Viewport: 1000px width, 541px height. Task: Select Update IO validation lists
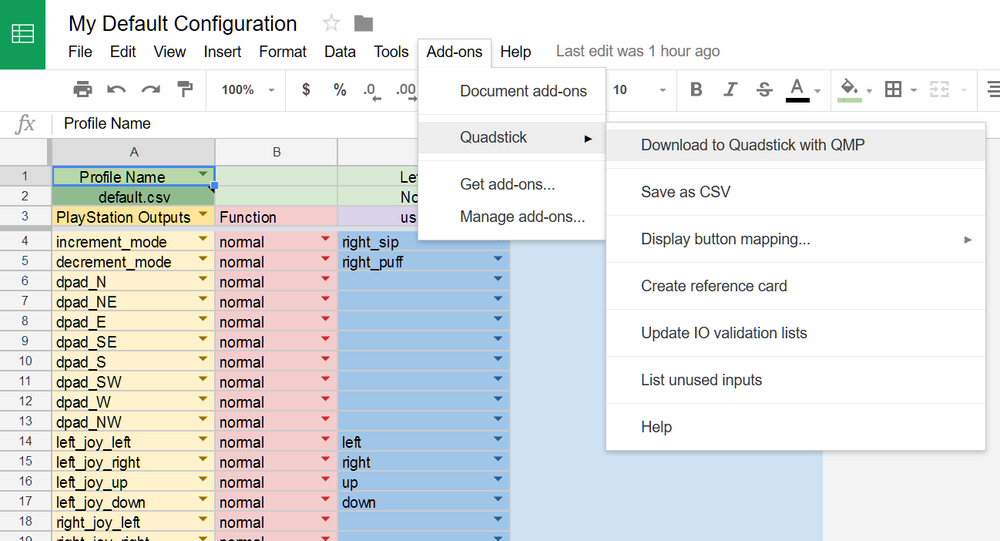795,333
